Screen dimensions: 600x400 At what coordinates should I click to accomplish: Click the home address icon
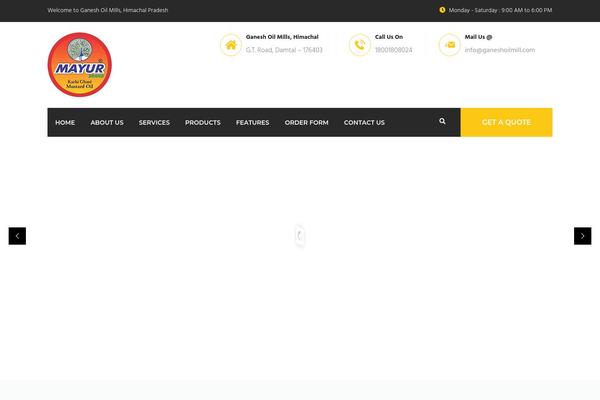231,45
